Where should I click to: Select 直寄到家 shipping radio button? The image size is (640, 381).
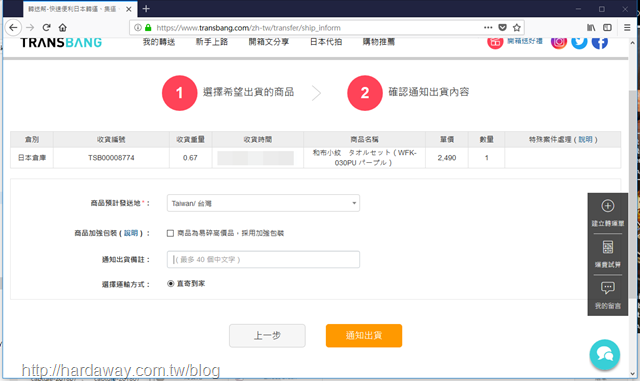click(171, 283)
